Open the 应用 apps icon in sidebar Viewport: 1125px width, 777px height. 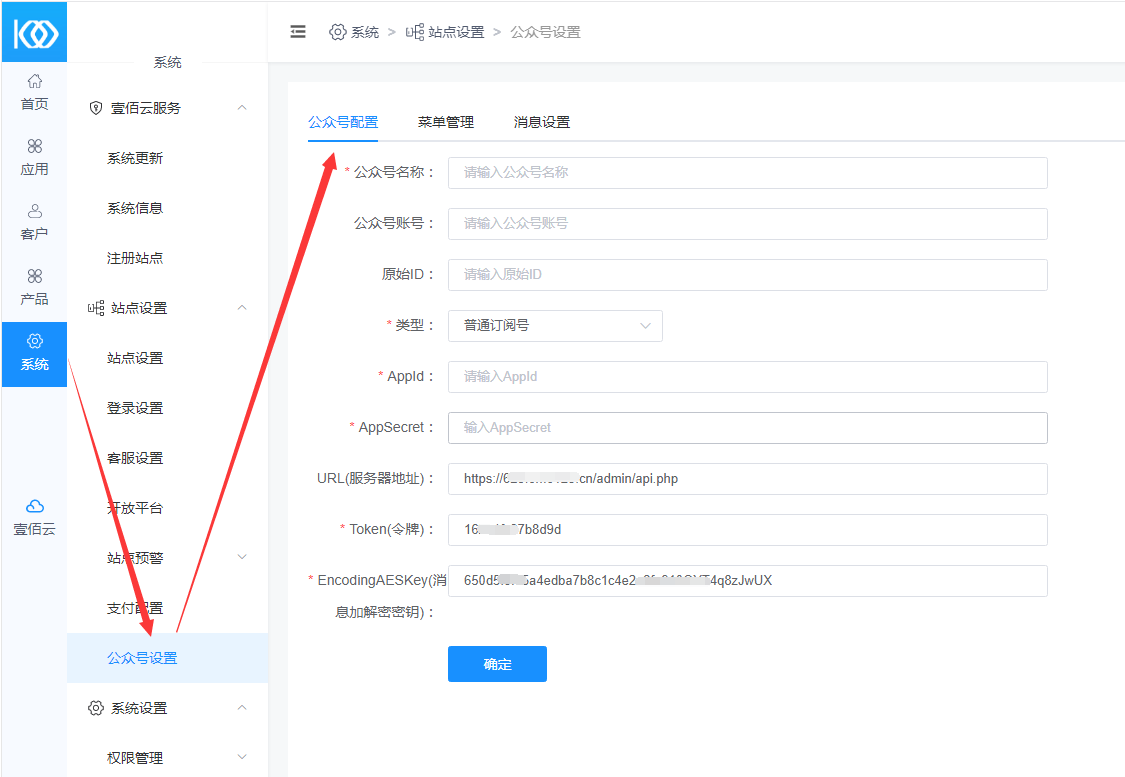click(34, 147)
